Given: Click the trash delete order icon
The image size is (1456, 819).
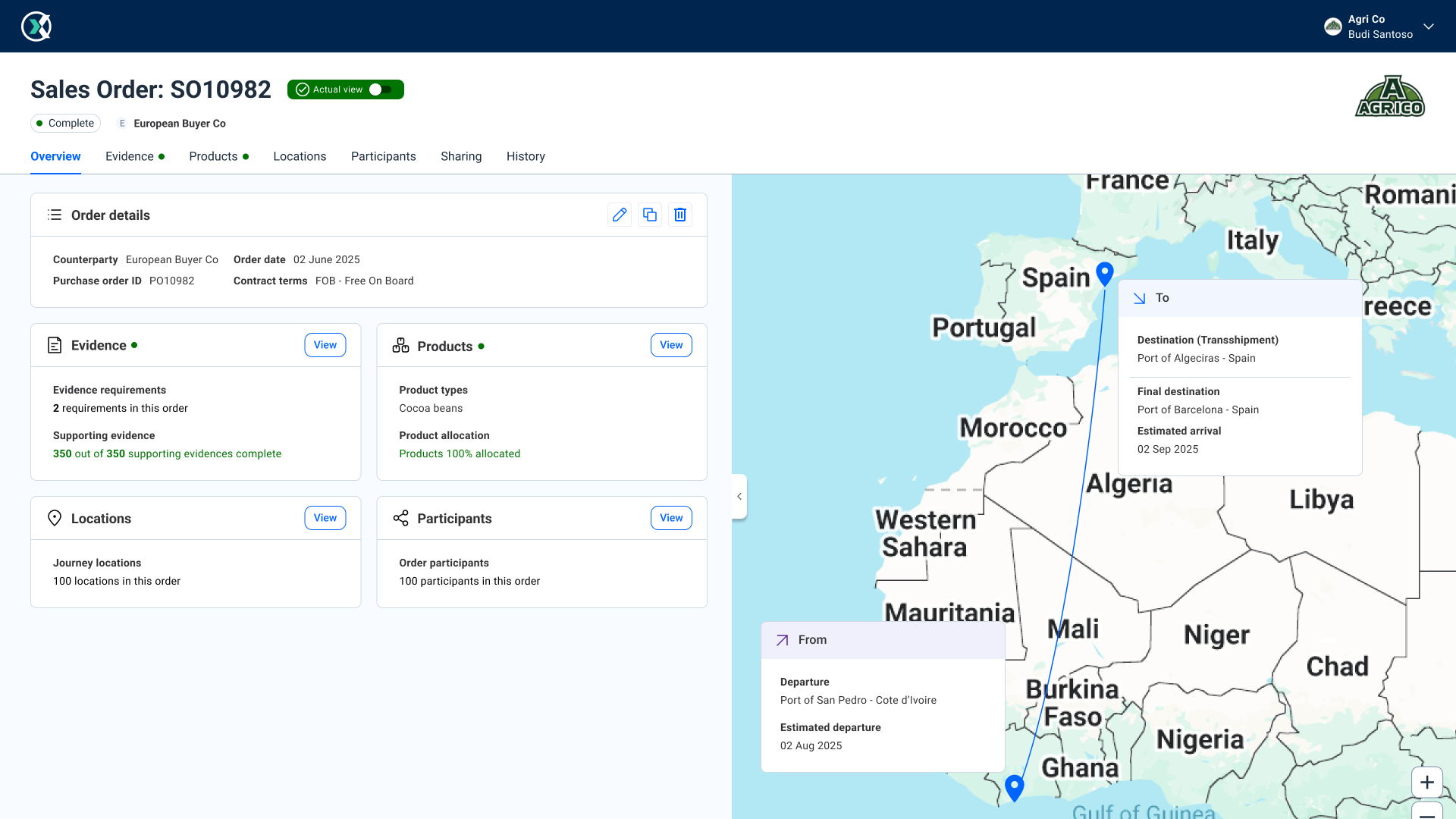Looking at the screenshot, I should (680, 215).
